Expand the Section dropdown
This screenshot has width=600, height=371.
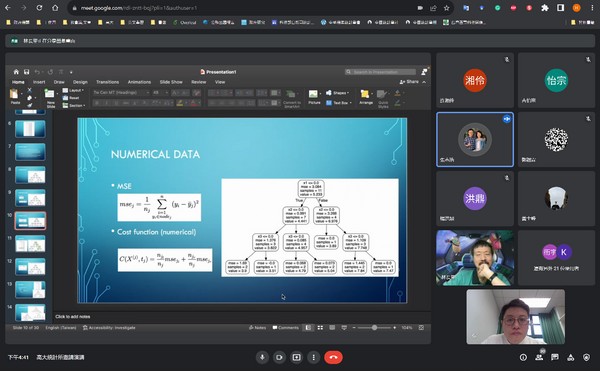click(74, 105)
